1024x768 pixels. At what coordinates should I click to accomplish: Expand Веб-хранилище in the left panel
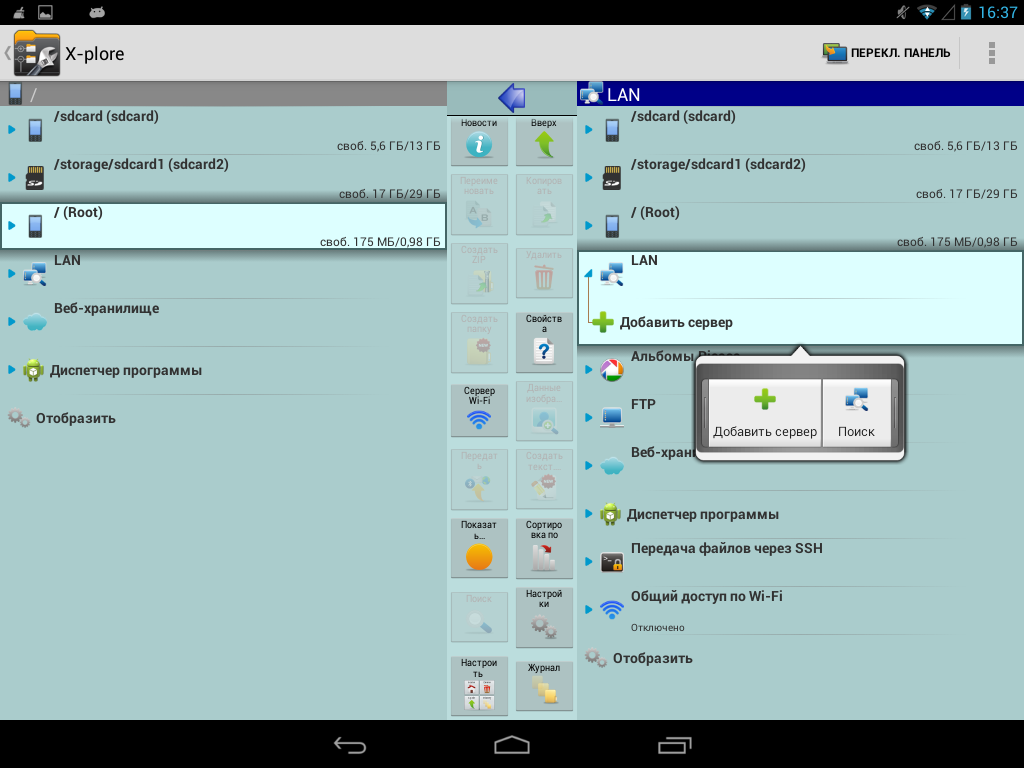tap(12, 321)
